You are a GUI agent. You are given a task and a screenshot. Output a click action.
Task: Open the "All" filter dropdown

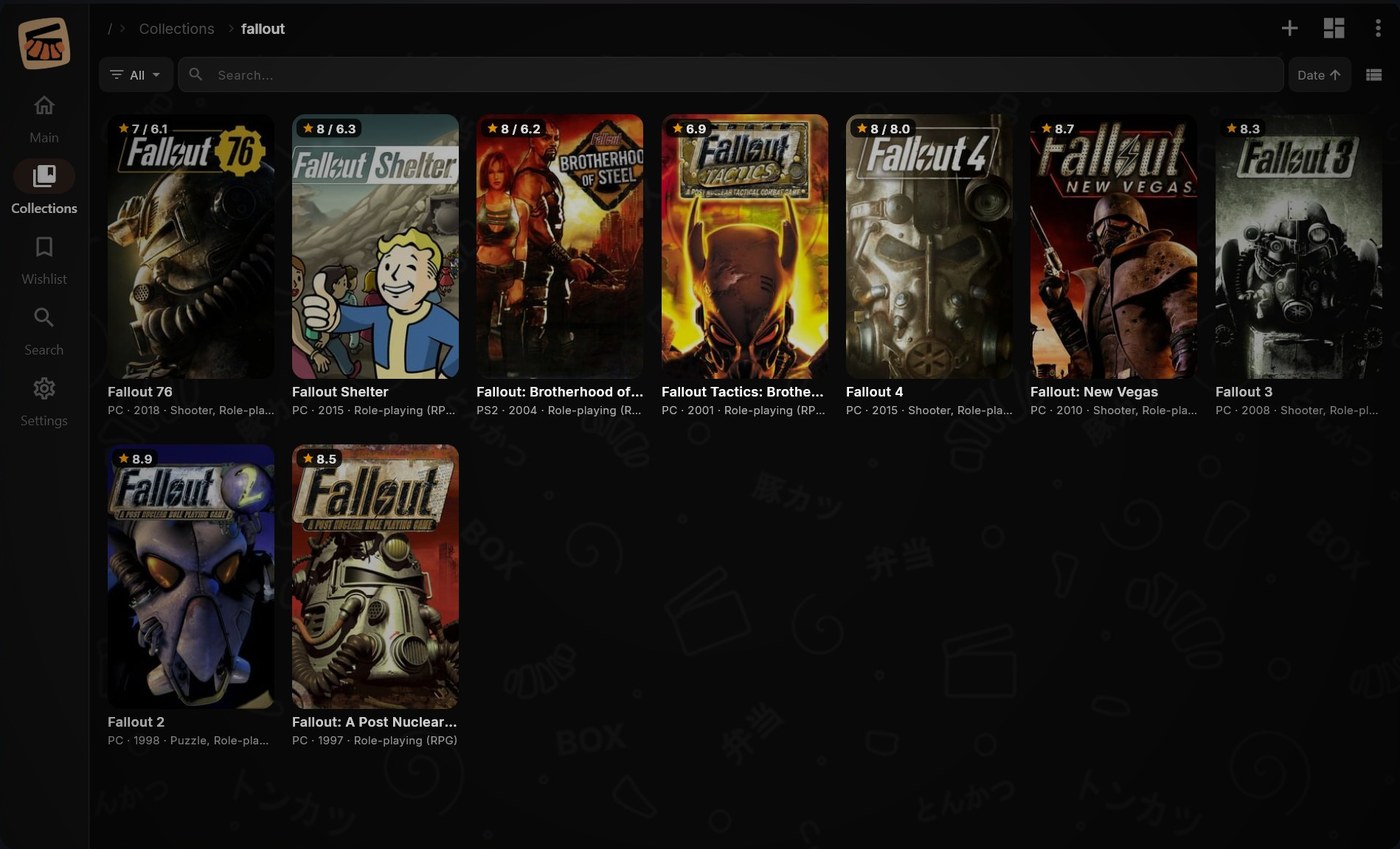point(136,74)
